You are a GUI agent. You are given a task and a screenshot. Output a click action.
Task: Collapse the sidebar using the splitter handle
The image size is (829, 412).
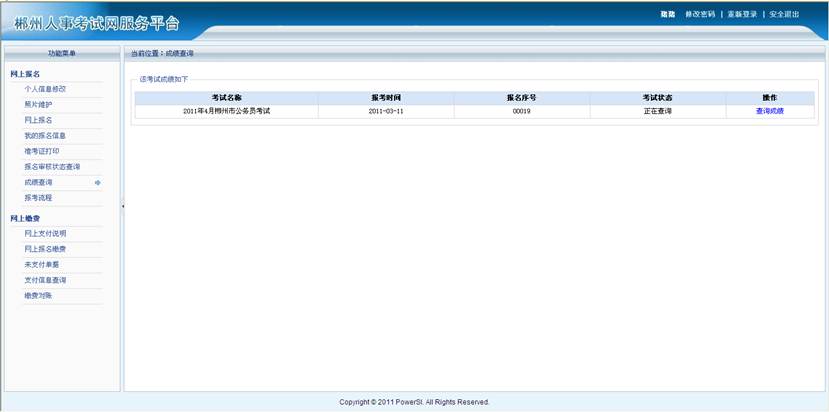(122, 206)
